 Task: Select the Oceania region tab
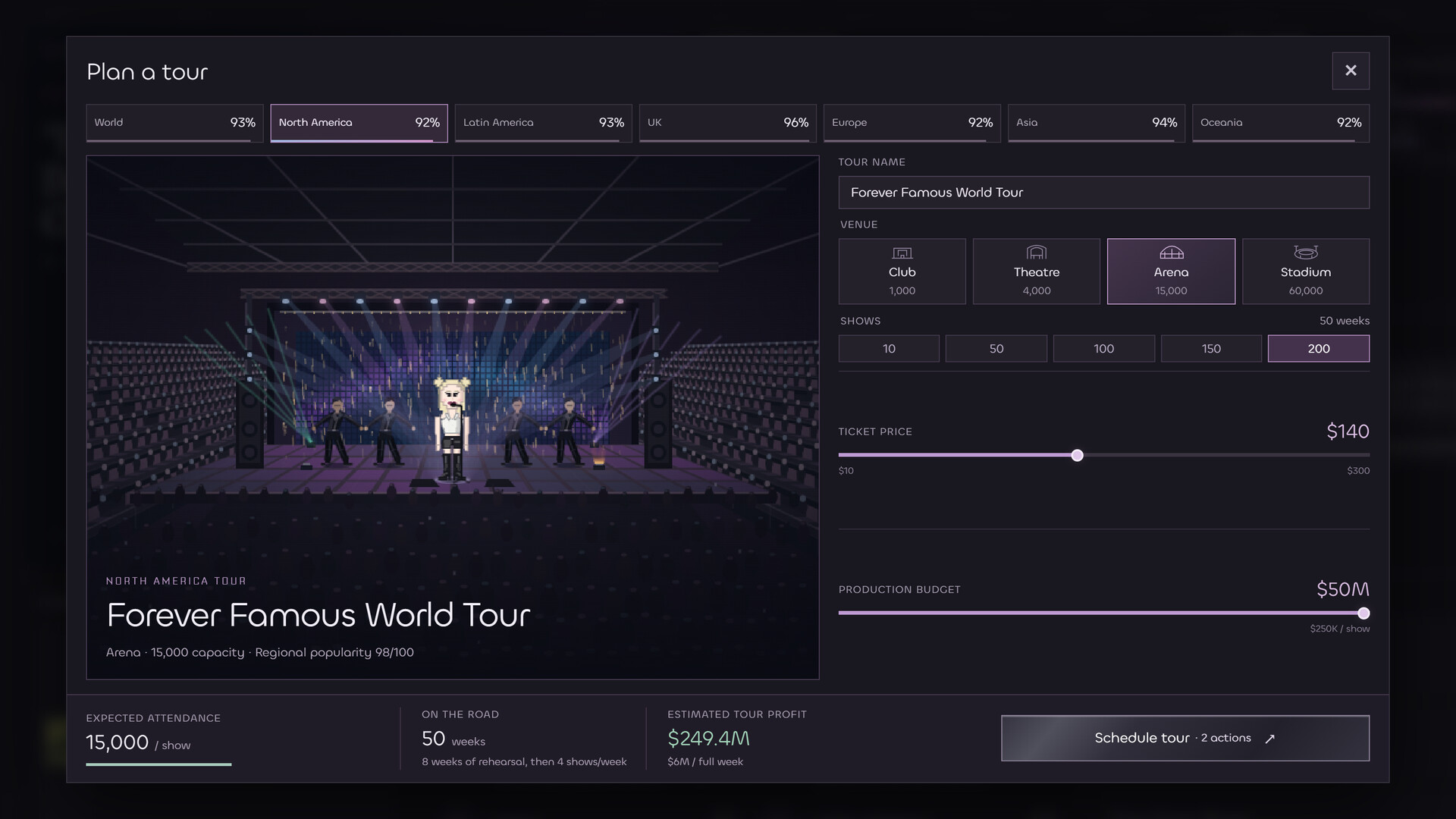click(x=1281, y=123)
